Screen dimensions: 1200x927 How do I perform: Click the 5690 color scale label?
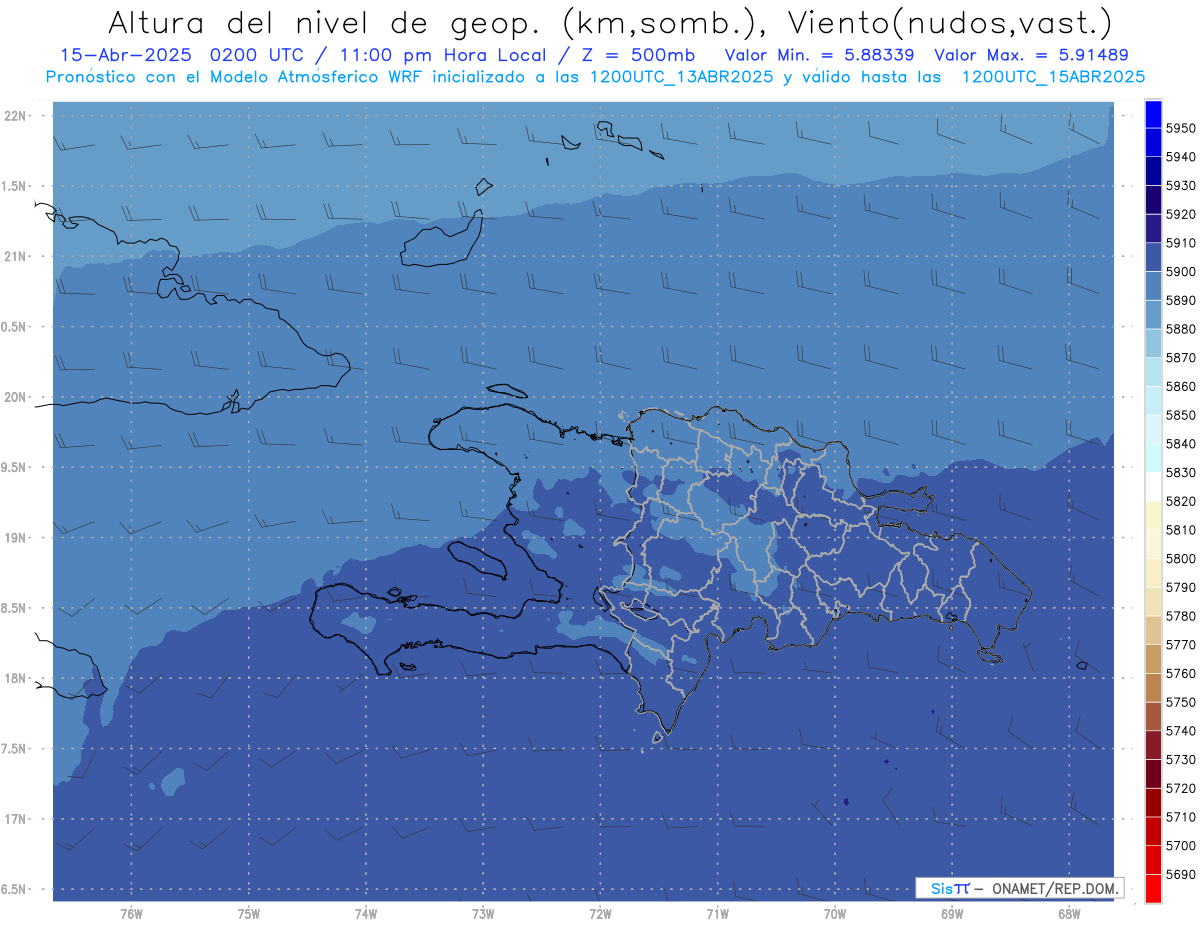[x=1181, y=874]
